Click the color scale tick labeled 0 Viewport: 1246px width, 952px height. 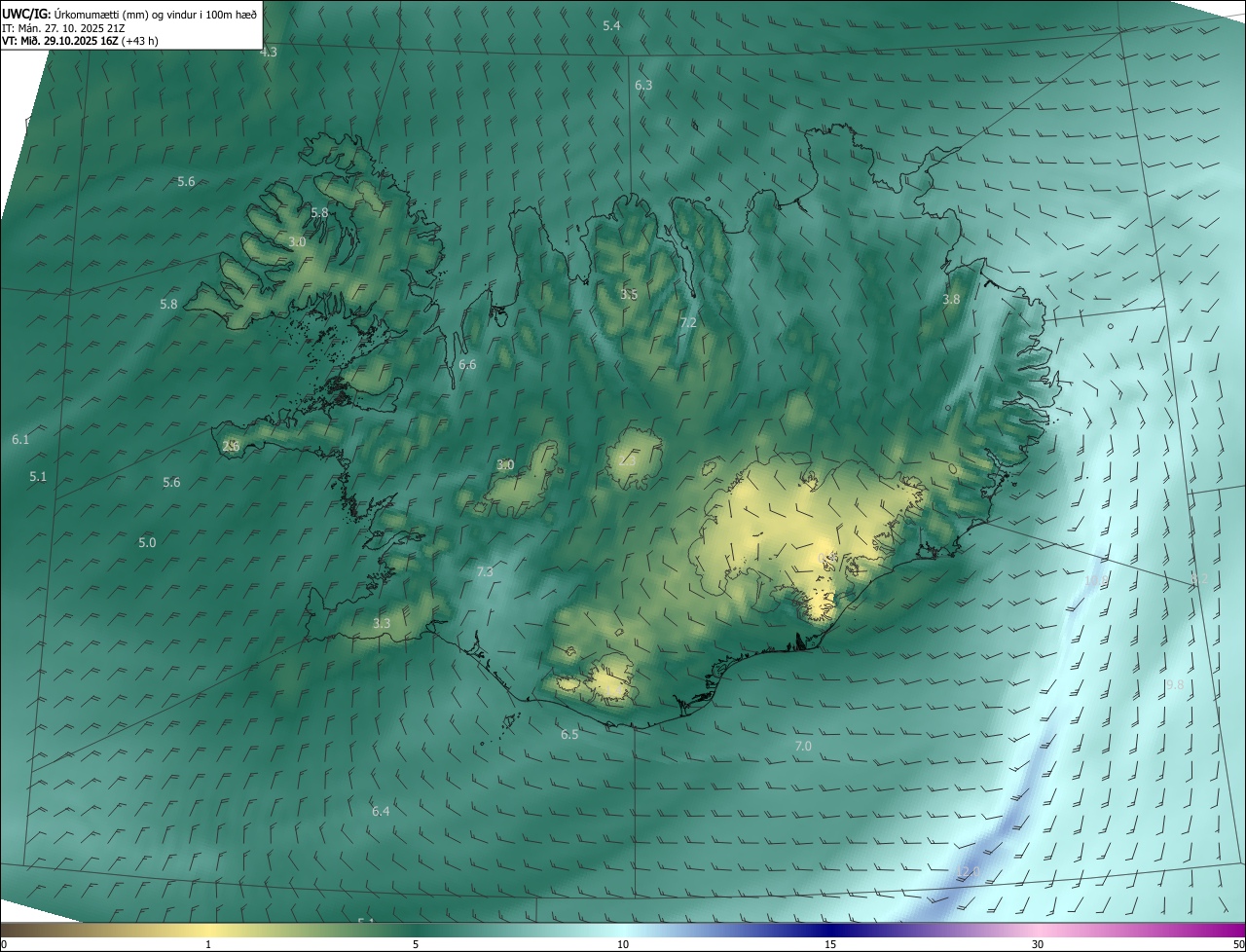[4, 944]
